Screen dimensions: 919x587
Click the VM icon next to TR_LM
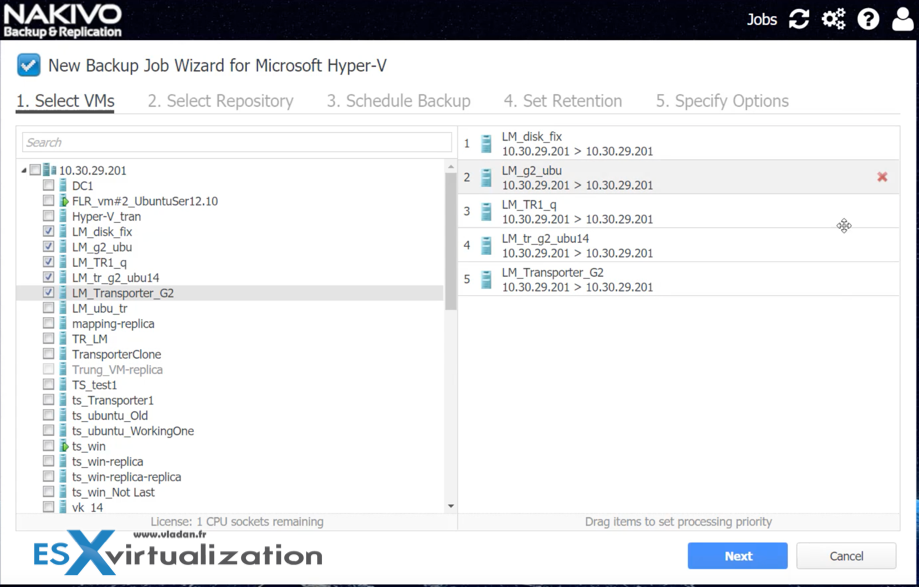pyautogui.click(x=63, y=339)
